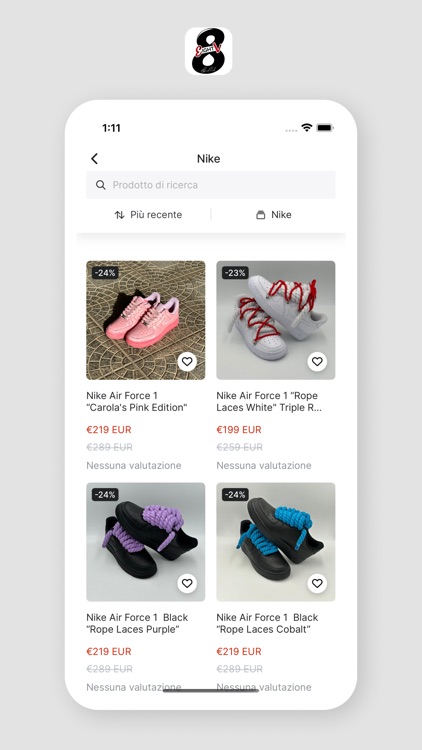Tap the magnifier icon in search bar
This screenshot has height=750, width=422.
100,185
